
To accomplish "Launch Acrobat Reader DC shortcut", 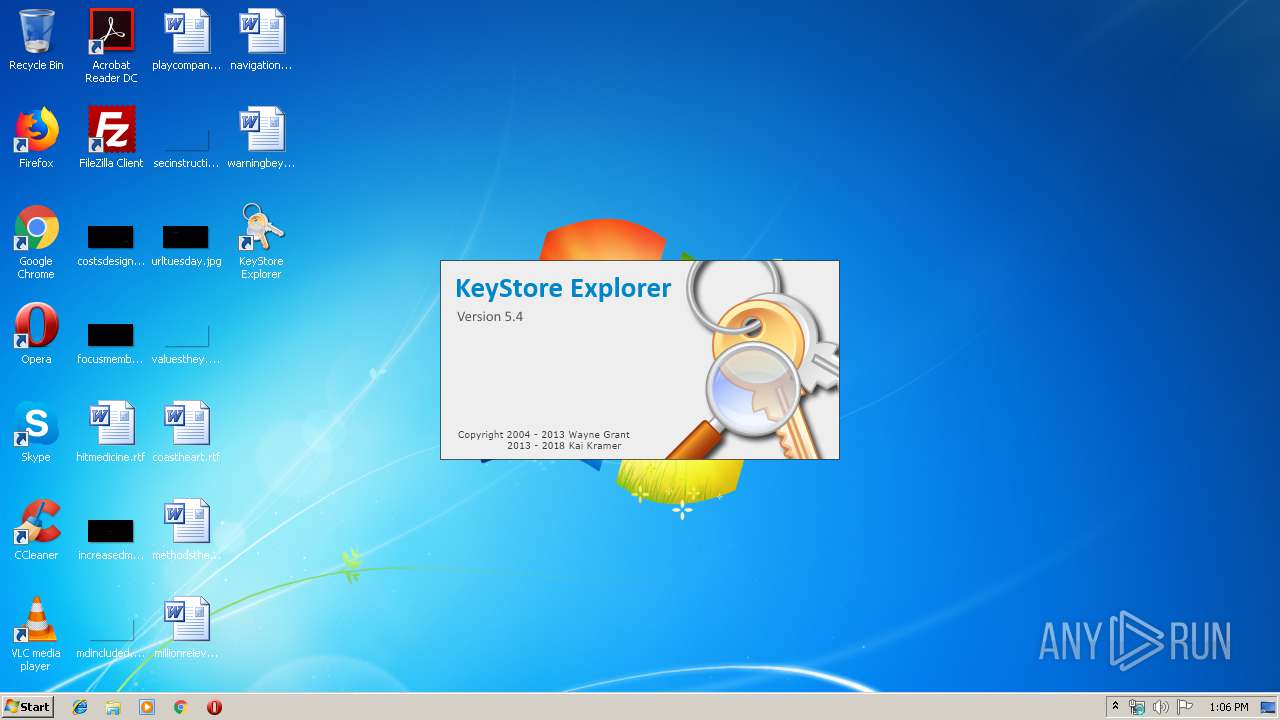I will tap(111, 46).
